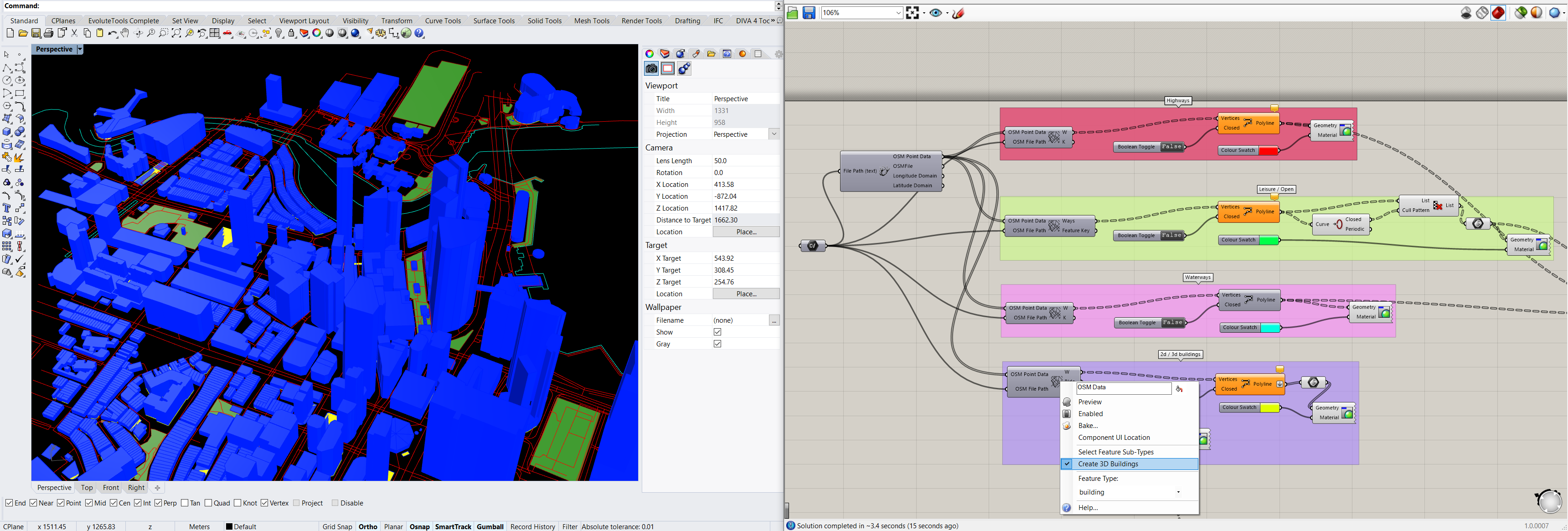The width and height of the screenshot is (1568, 531).
Task: Switch to the Curve Tools toolbar tab
Action: pos(443,21)
